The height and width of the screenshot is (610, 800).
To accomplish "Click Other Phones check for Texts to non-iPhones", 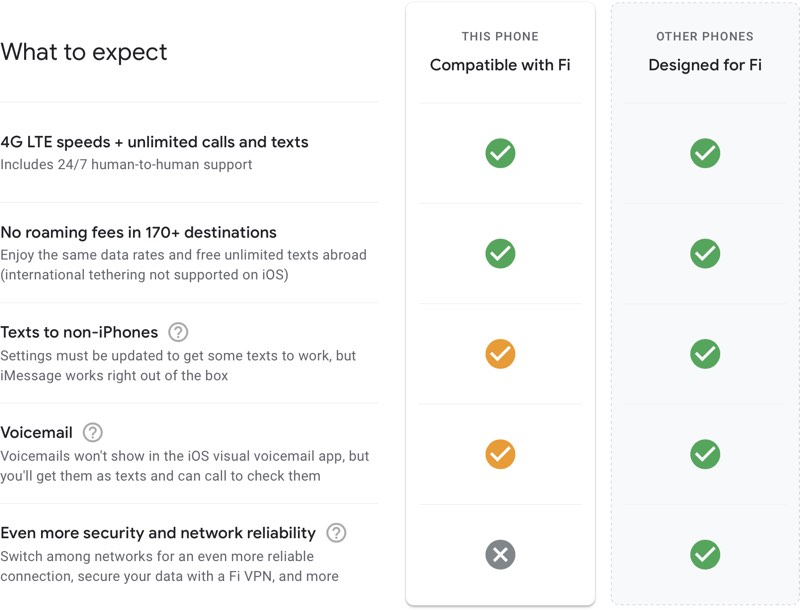I will click(x=705, y=354).
